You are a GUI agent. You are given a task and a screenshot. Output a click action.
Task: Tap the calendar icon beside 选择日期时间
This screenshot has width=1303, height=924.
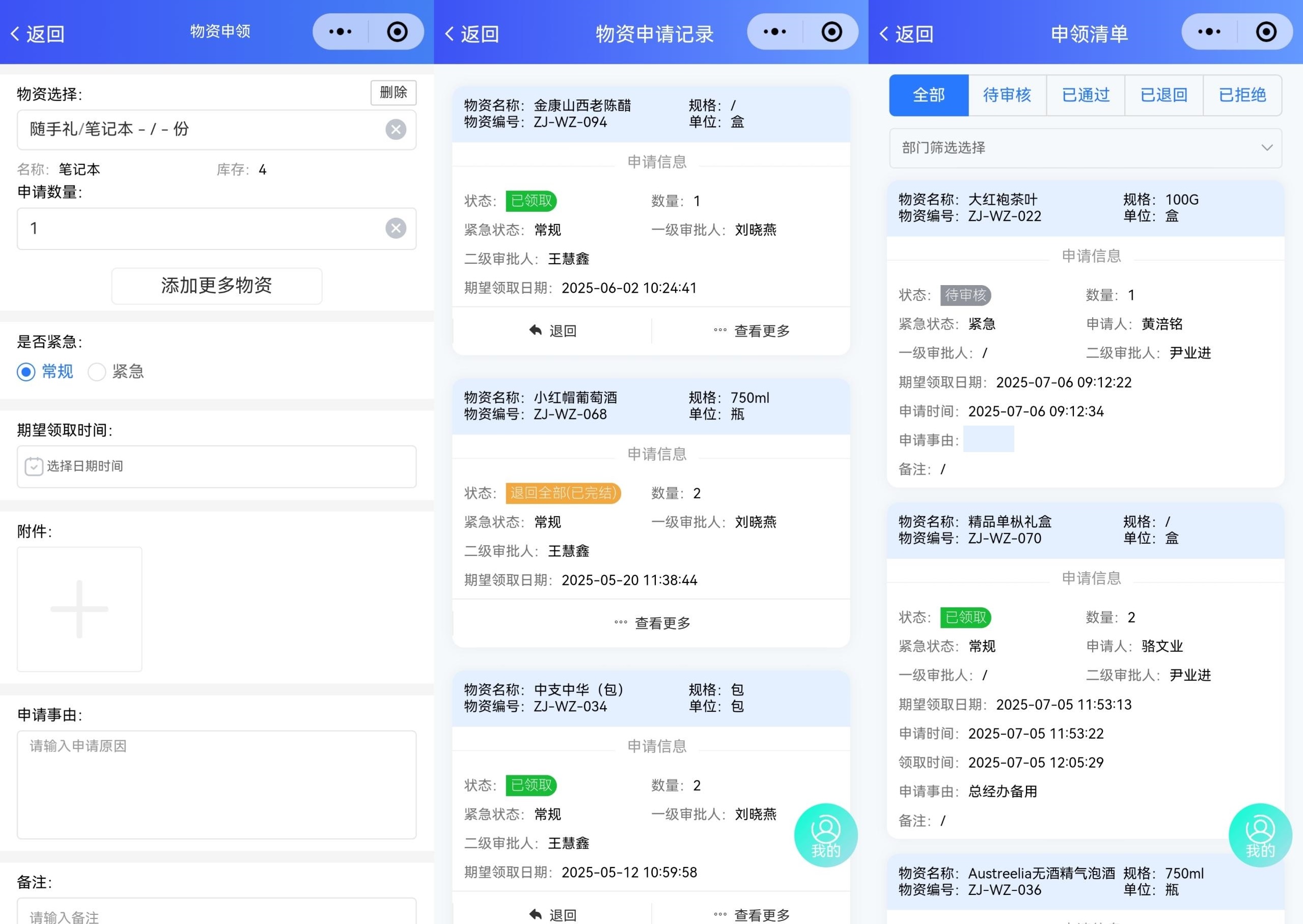tap(34, 466)
